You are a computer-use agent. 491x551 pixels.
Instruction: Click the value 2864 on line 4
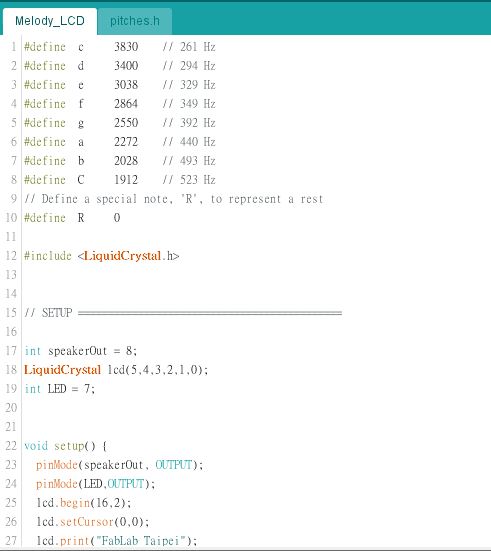click(x=126, y=104)
